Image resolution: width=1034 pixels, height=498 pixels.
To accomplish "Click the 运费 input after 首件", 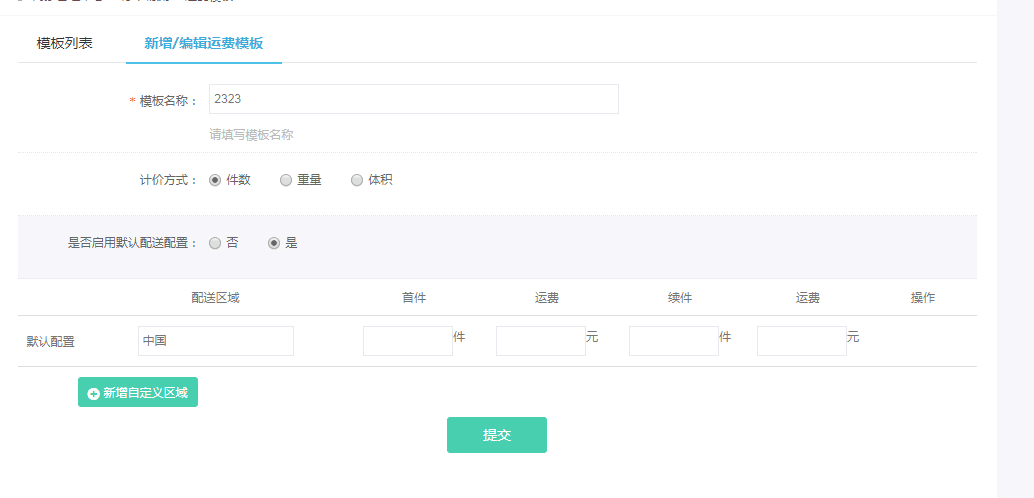I will pos(540,341).
